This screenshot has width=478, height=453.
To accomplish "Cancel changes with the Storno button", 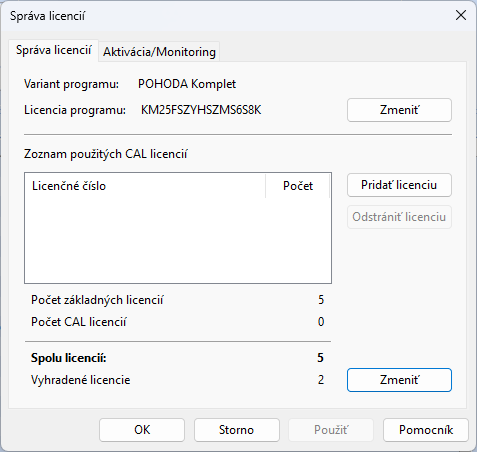I will tap(237, 430).
